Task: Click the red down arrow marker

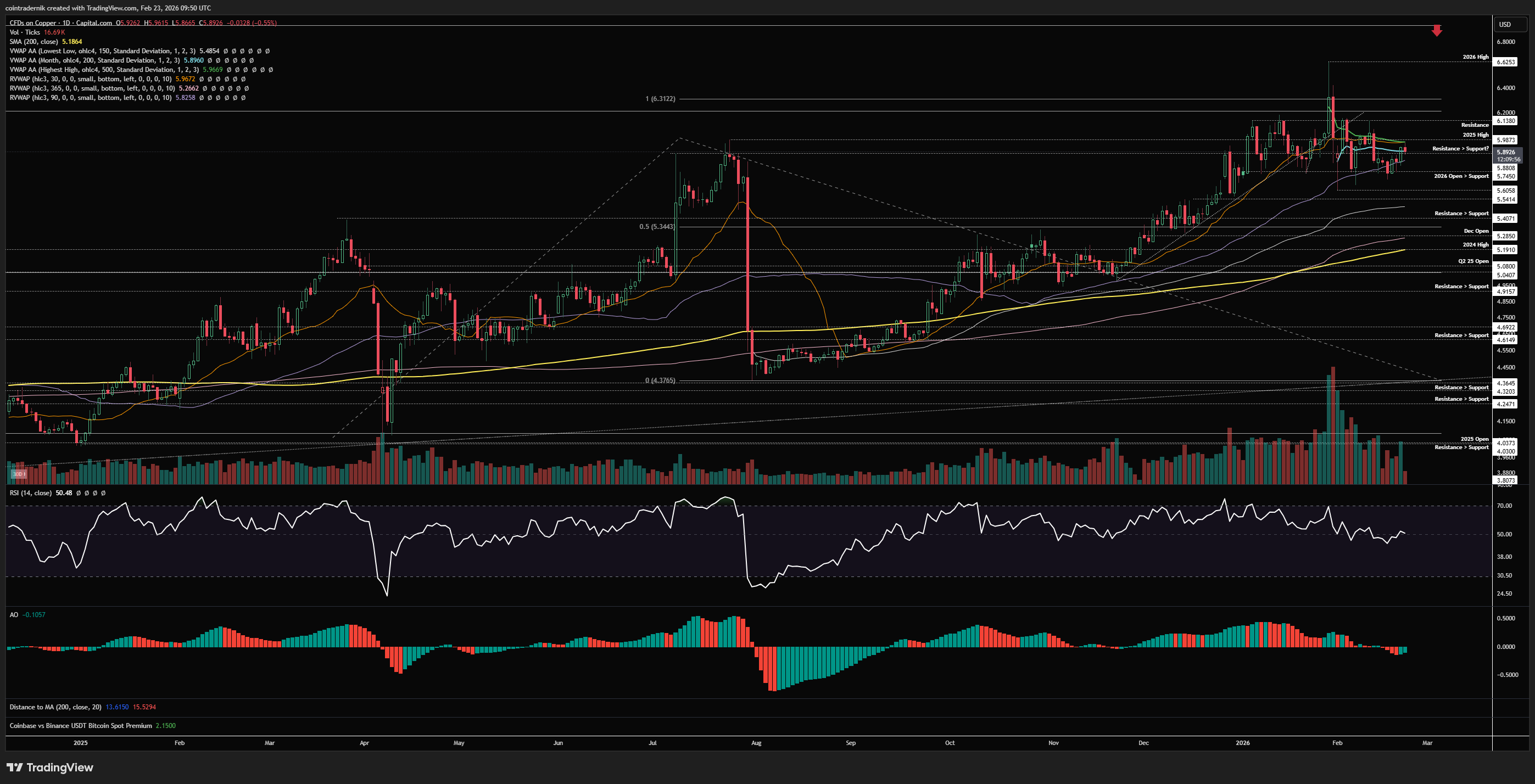Action: coord(1437,30)
